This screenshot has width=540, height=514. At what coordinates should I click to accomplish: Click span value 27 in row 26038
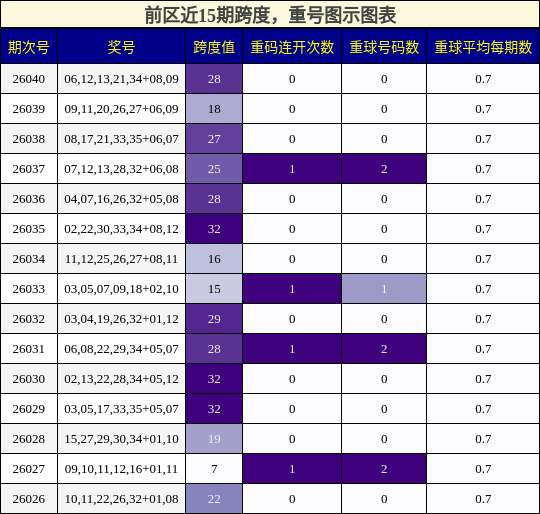tap(214, 139)
